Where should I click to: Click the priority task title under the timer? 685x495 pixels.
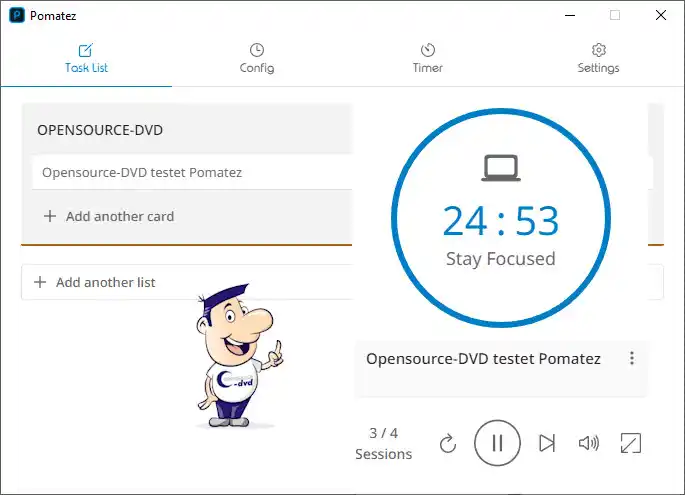(483, 359)
